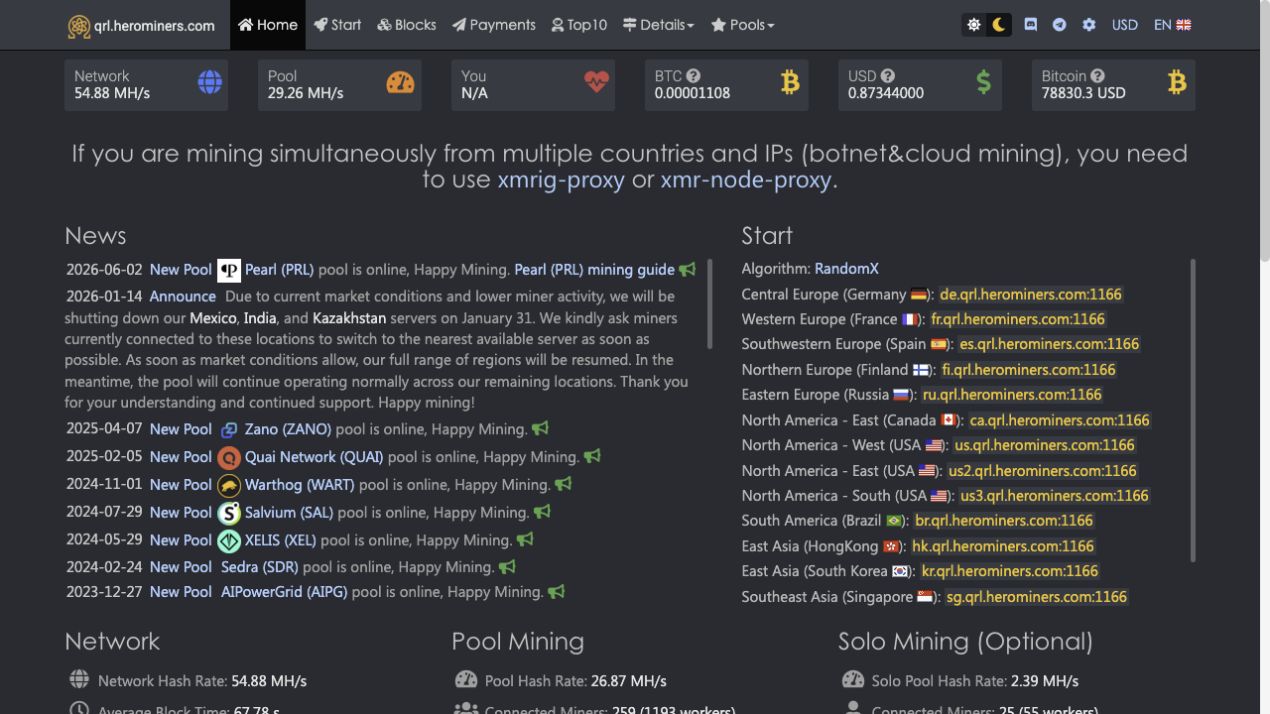This screenshot has height=714, width=1270.
Task: Click the Pearl coin logo icon
Action: pyautogui.click(x=229, y=270)
